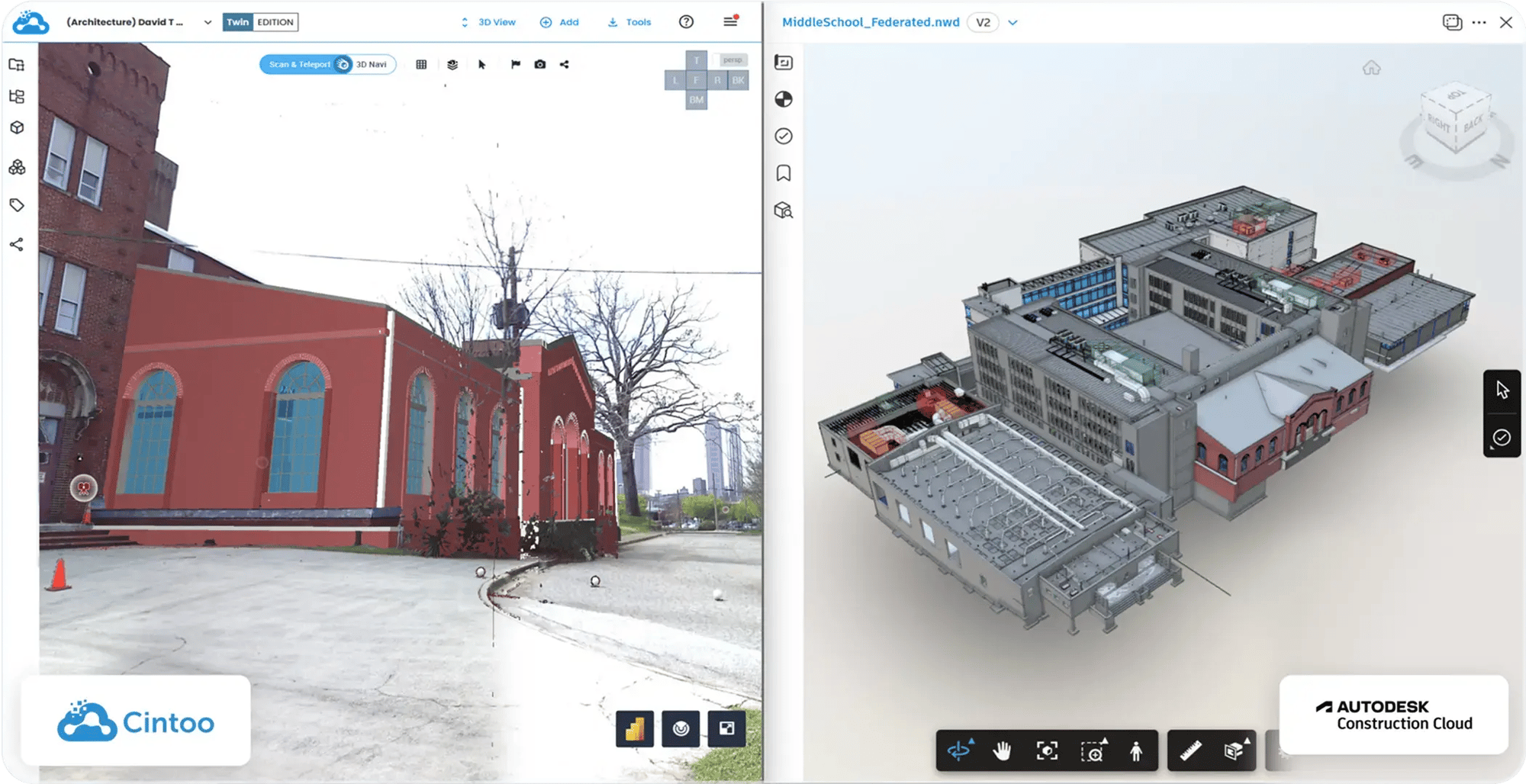Enable first-person walk mode
The width and height of the screenshot is (1526, 784).
point(1136,750)
